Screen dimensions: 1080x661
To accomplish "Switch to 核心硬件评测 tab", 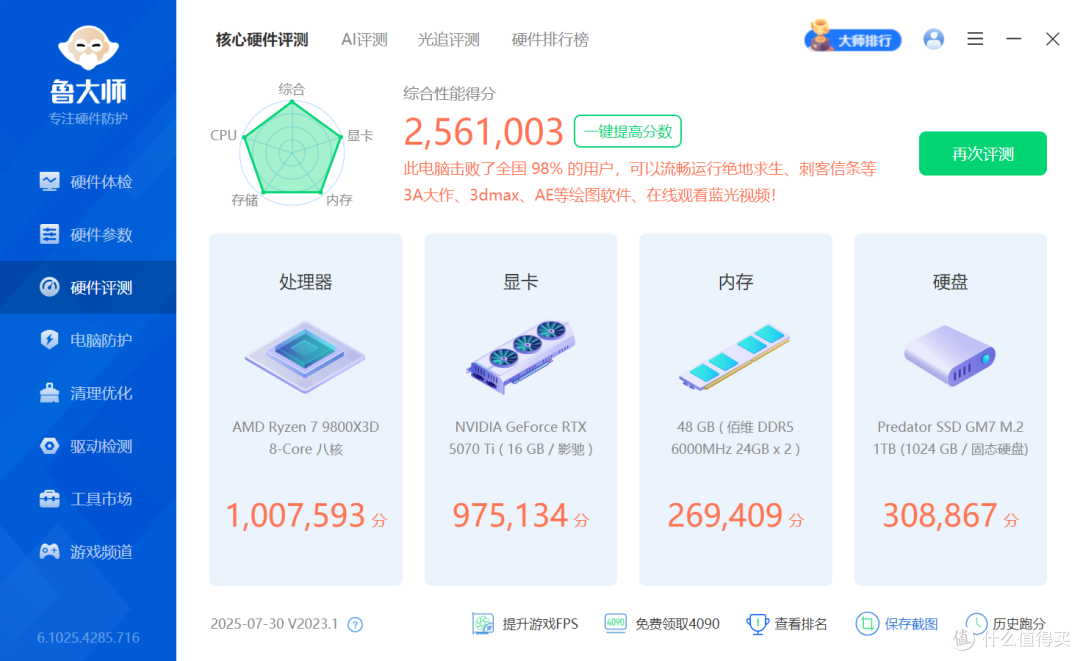I will 262,40.
